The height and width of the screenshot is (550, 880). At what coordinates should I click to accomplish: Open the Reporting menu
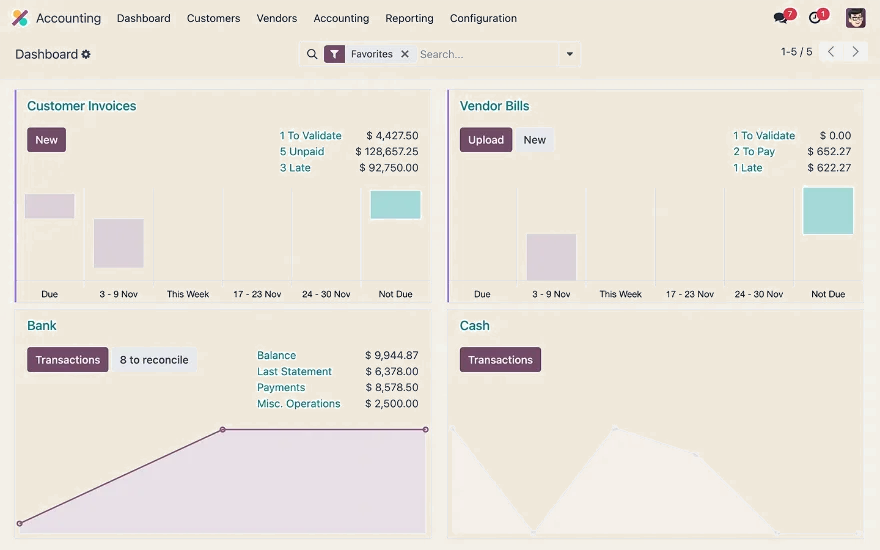coord(409,18)
